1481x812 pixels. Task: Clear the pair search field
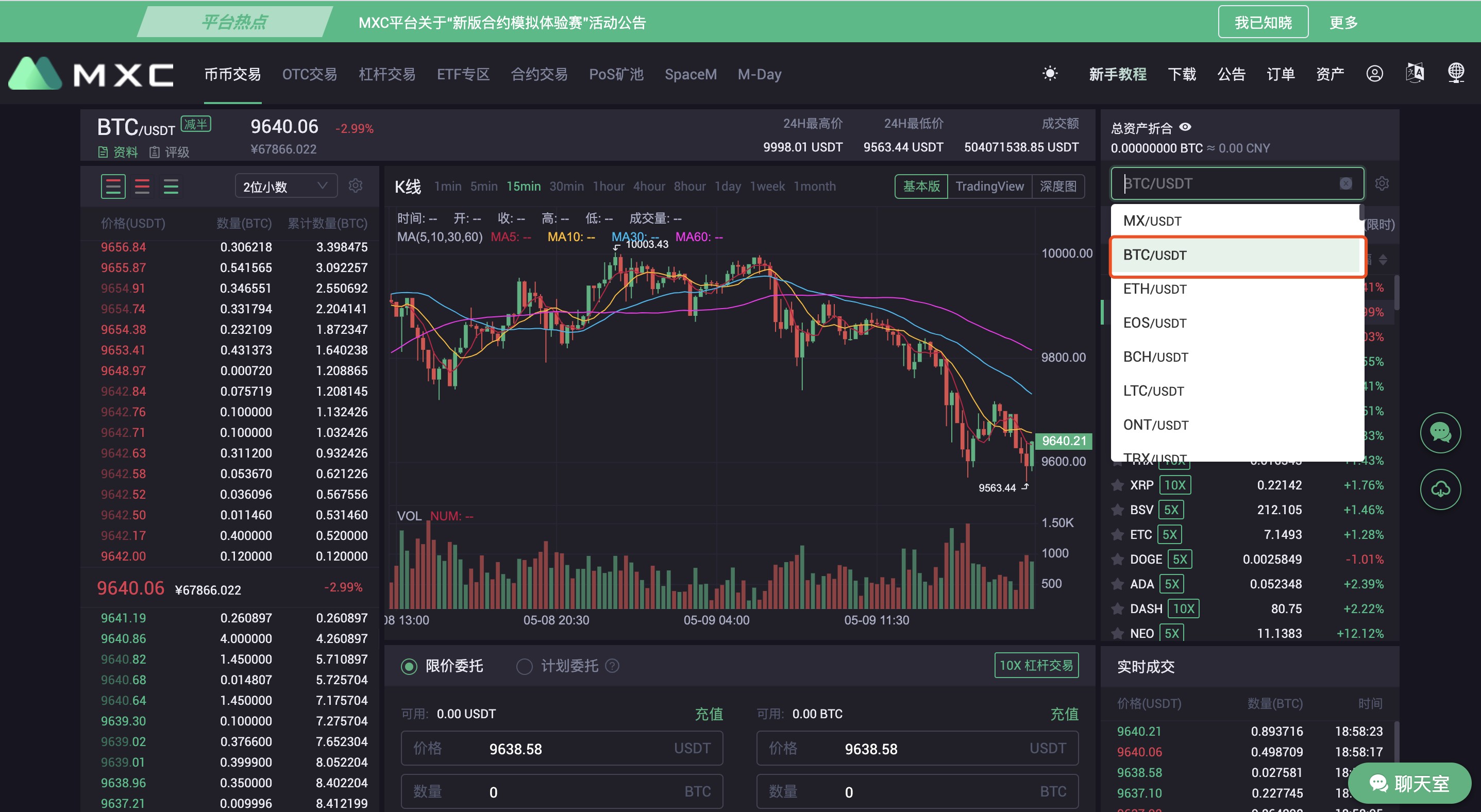click(x=1346, y=183)
